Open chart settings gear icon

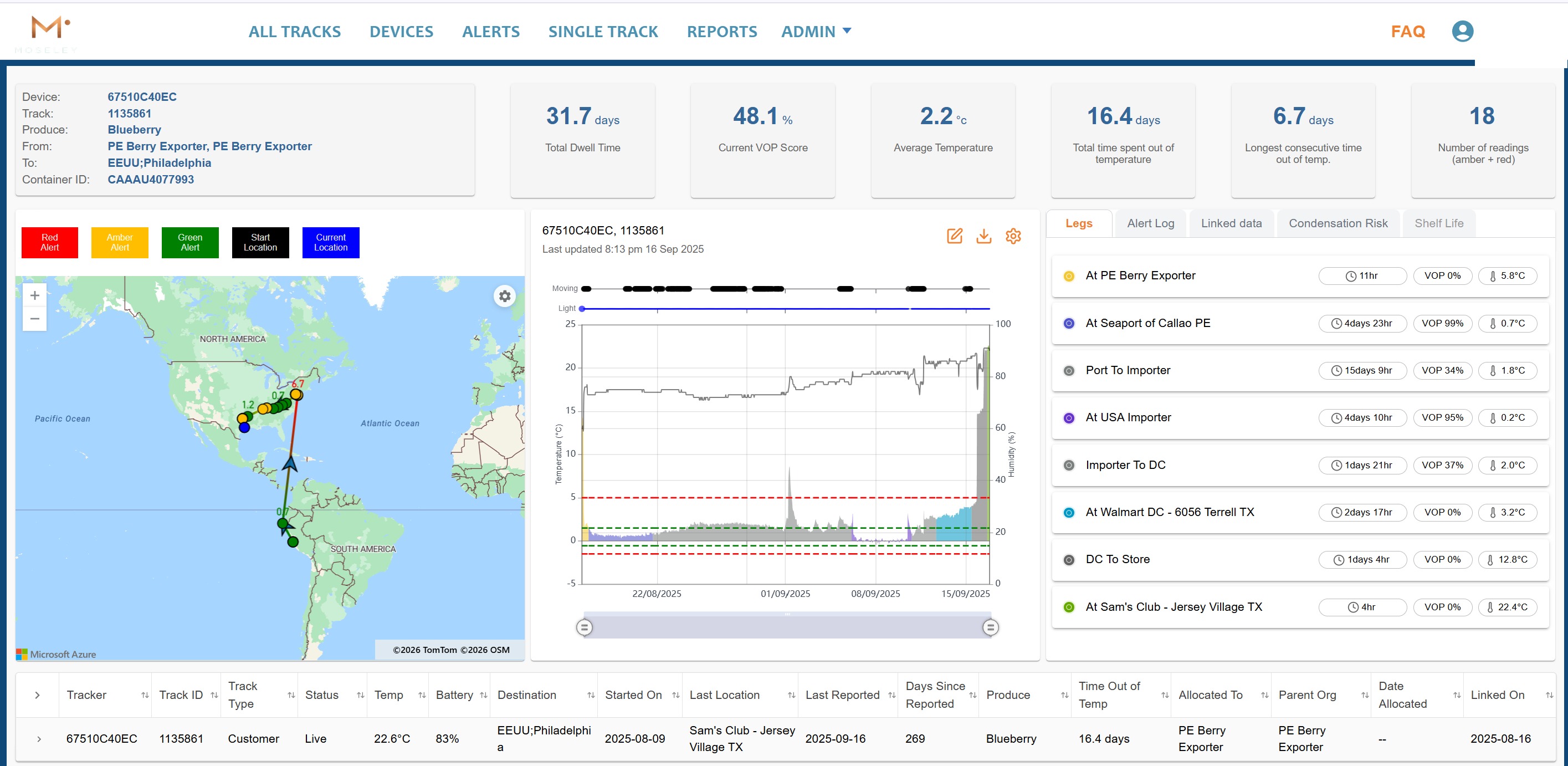pos(1013,236)
